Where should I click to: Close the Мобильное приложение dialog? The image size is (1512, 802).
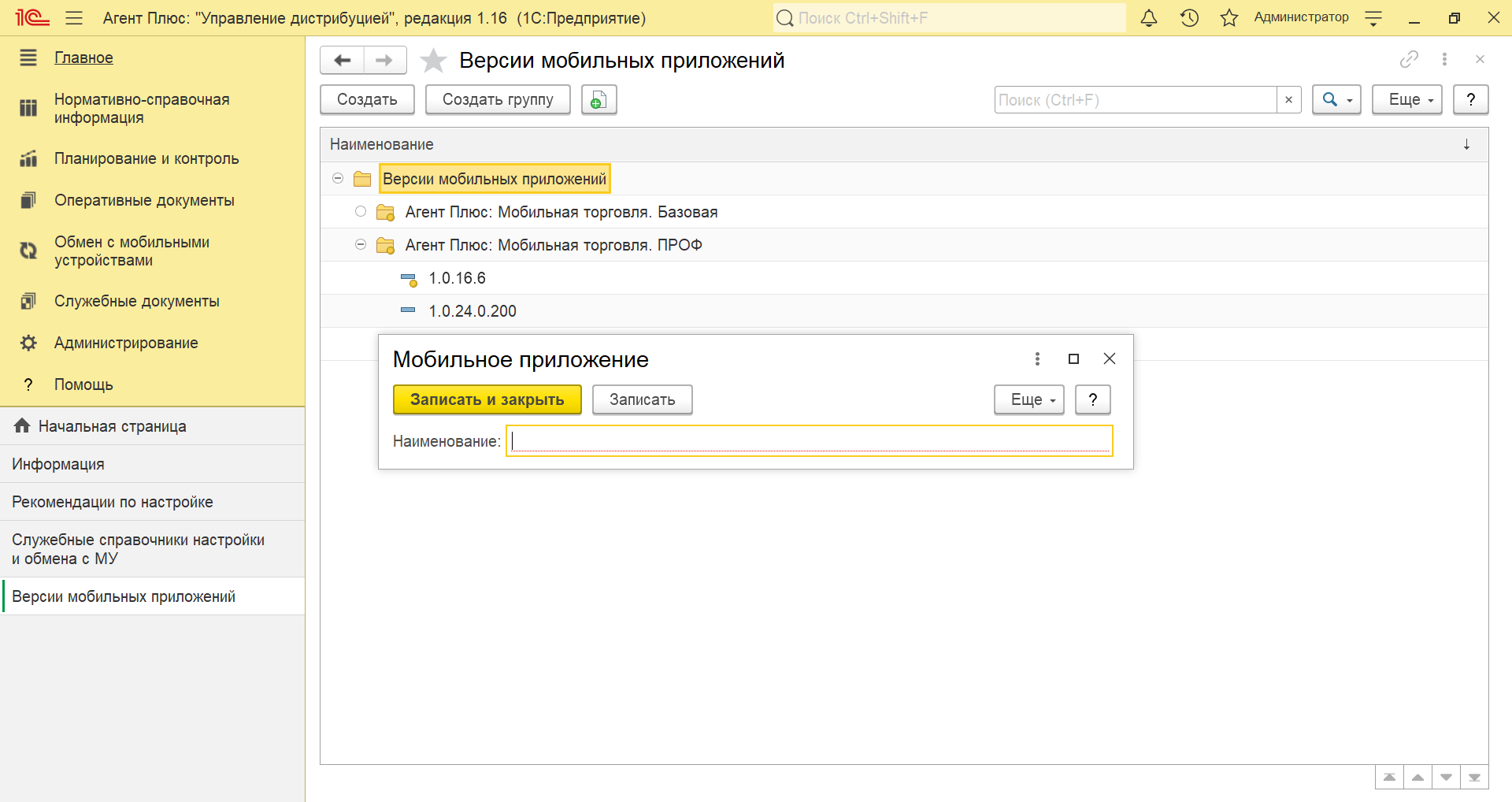[1110, 358]
